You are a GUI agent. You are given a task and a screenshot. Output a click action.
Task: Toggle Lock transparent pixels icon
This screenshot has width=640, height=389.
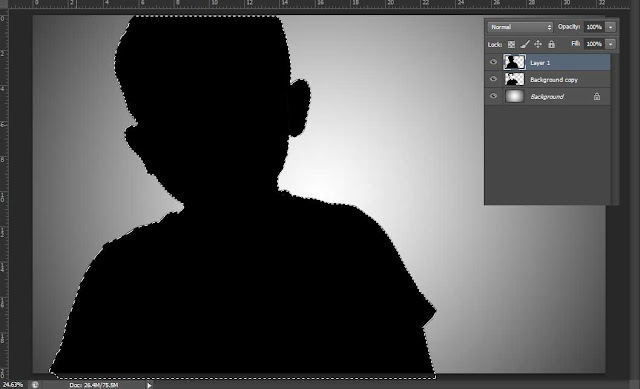click(x=511, y=44)
